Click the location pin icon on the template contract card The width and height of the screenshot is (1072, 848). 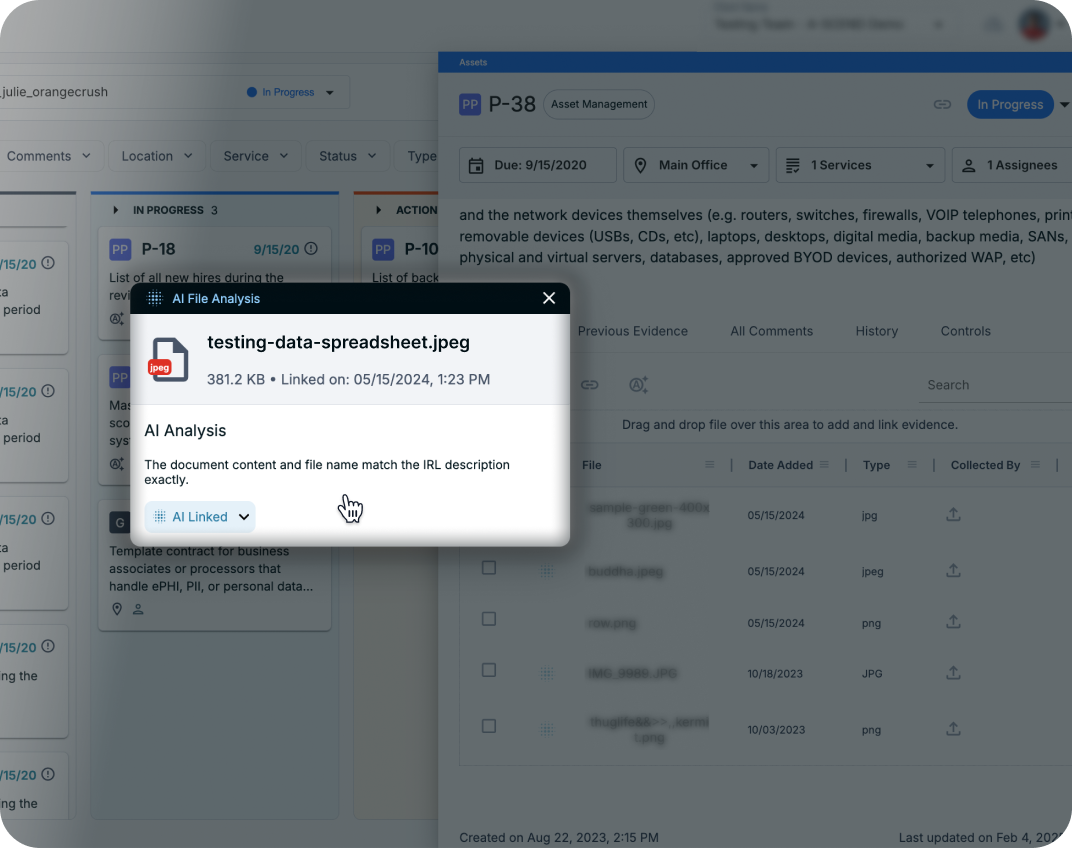click(117, 609)
